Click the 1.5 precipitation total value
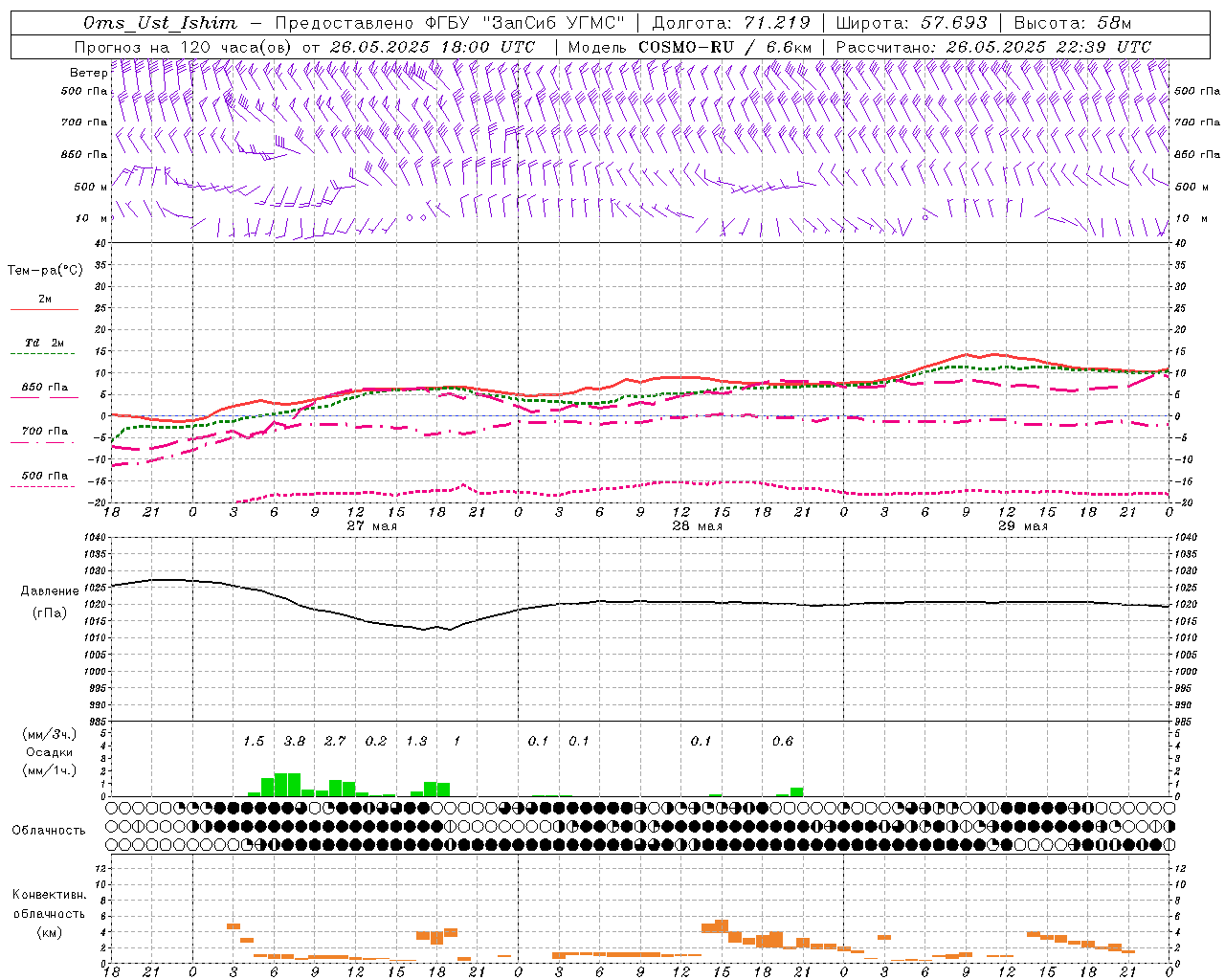1225x980 pixels. tap(254, 742)
